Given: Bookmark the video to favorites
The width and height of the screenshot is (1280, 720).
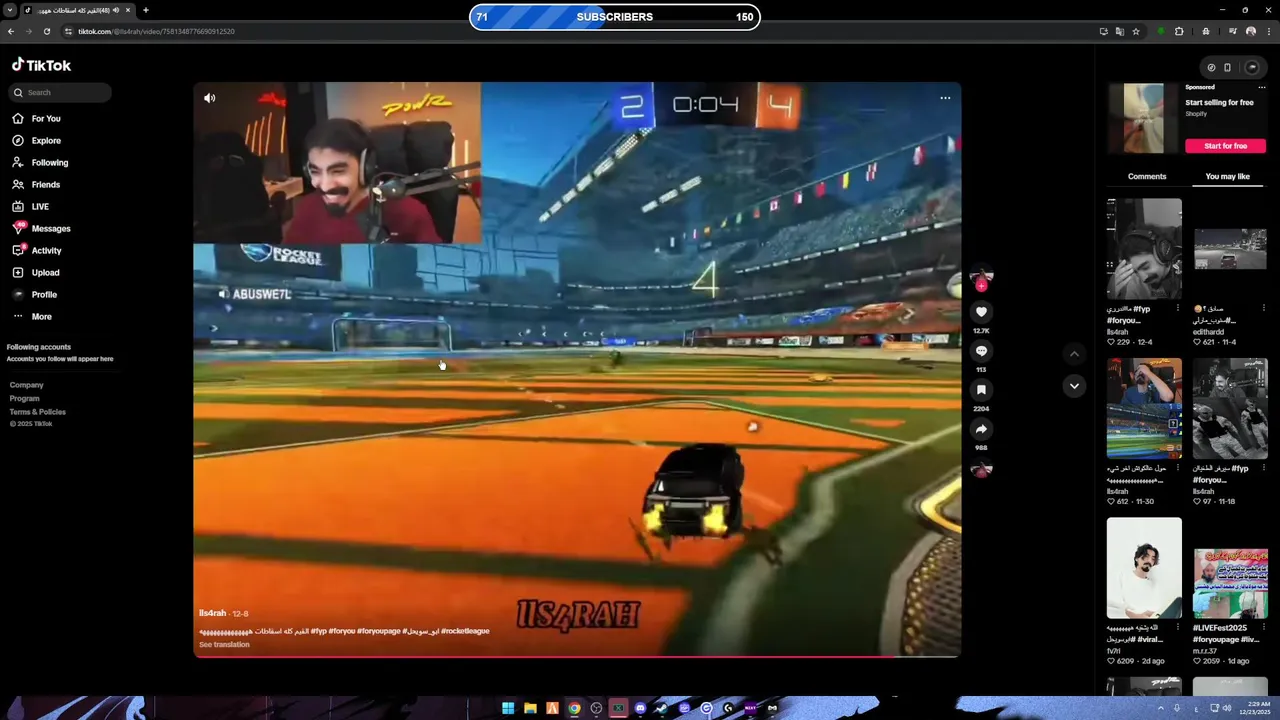Looking at the screenshot, I should pyautogui.click(x=981, y=390).
